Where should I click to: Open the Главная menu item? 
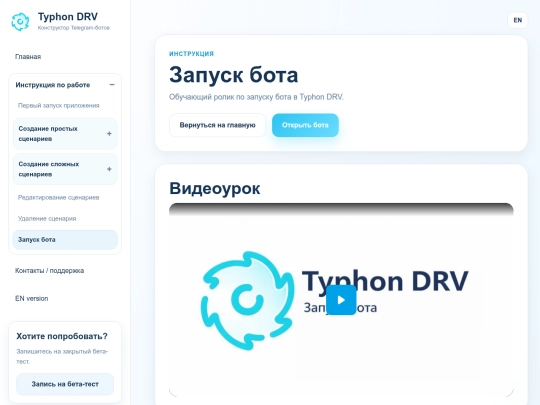(x=28, y=57)
